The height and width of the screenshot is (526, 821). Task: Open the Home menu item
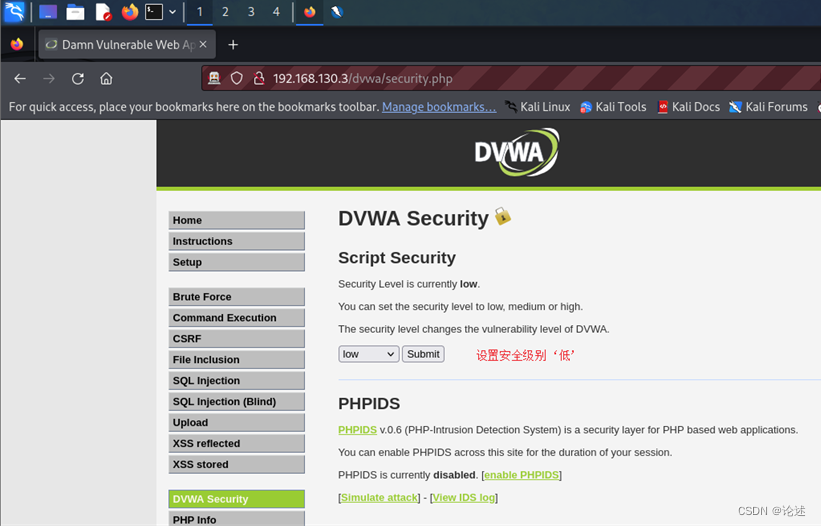coord(236,220)
